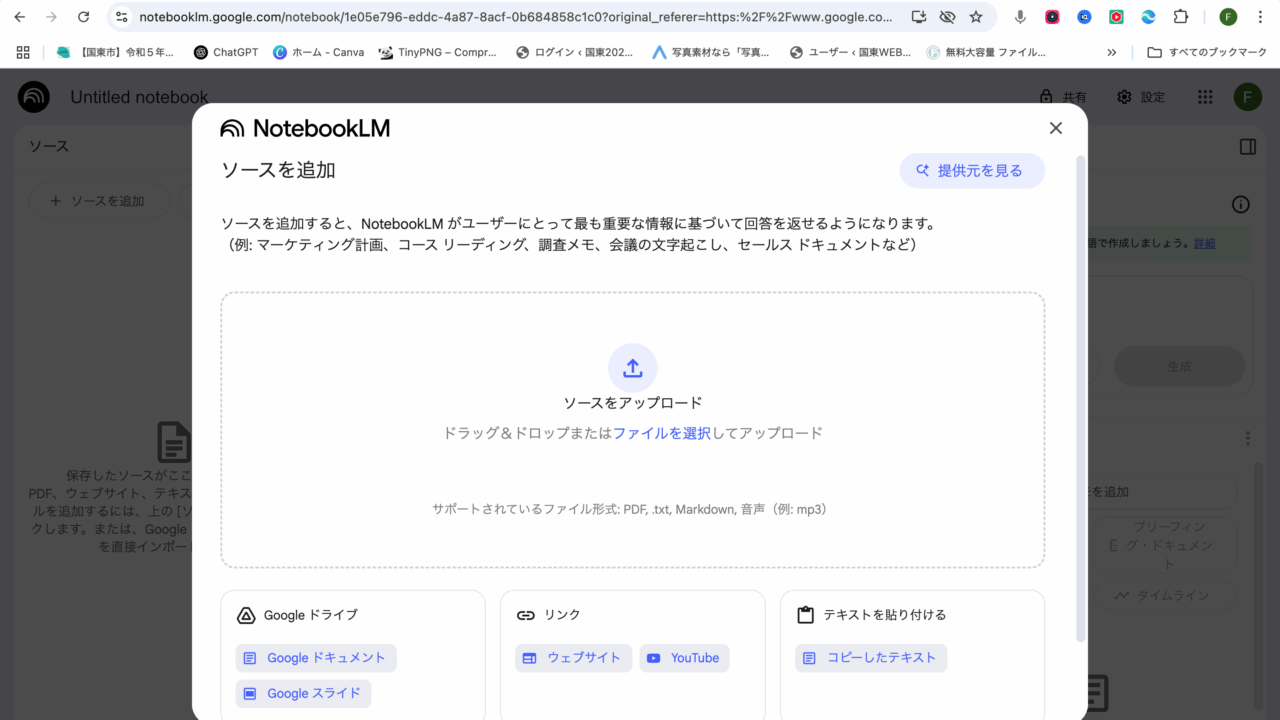Choose Google ドキュメント source

point(316,658)
